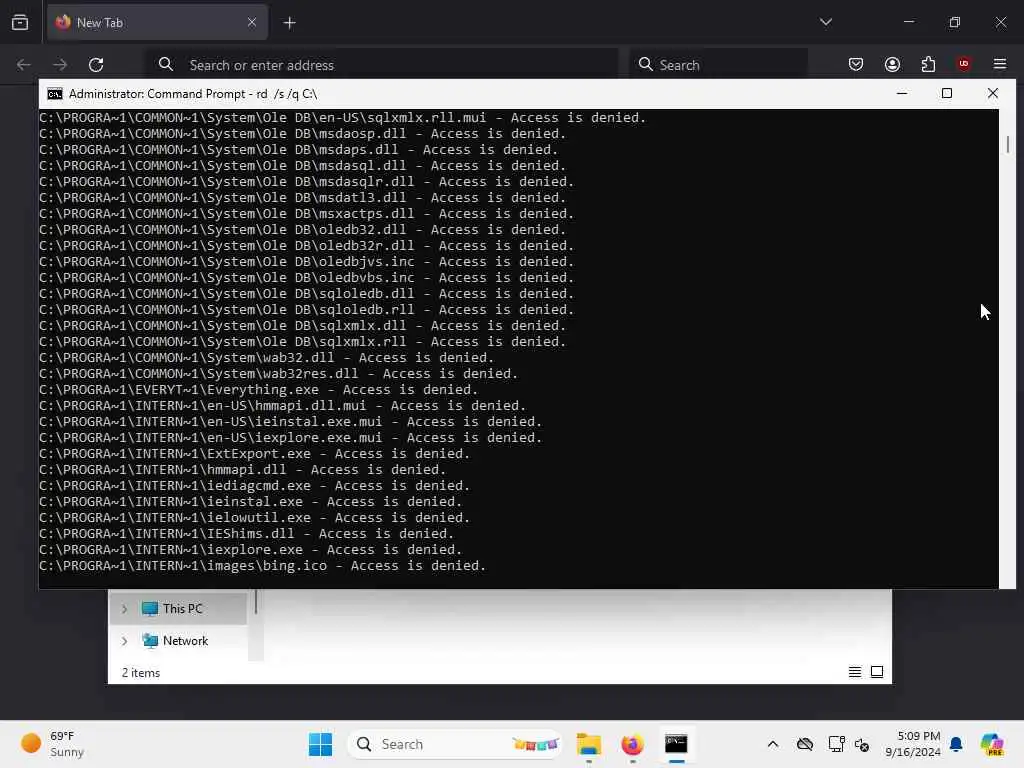Open Save to Pocket icon
This screenshot has height=768, width=1024.
pos(856,64)
